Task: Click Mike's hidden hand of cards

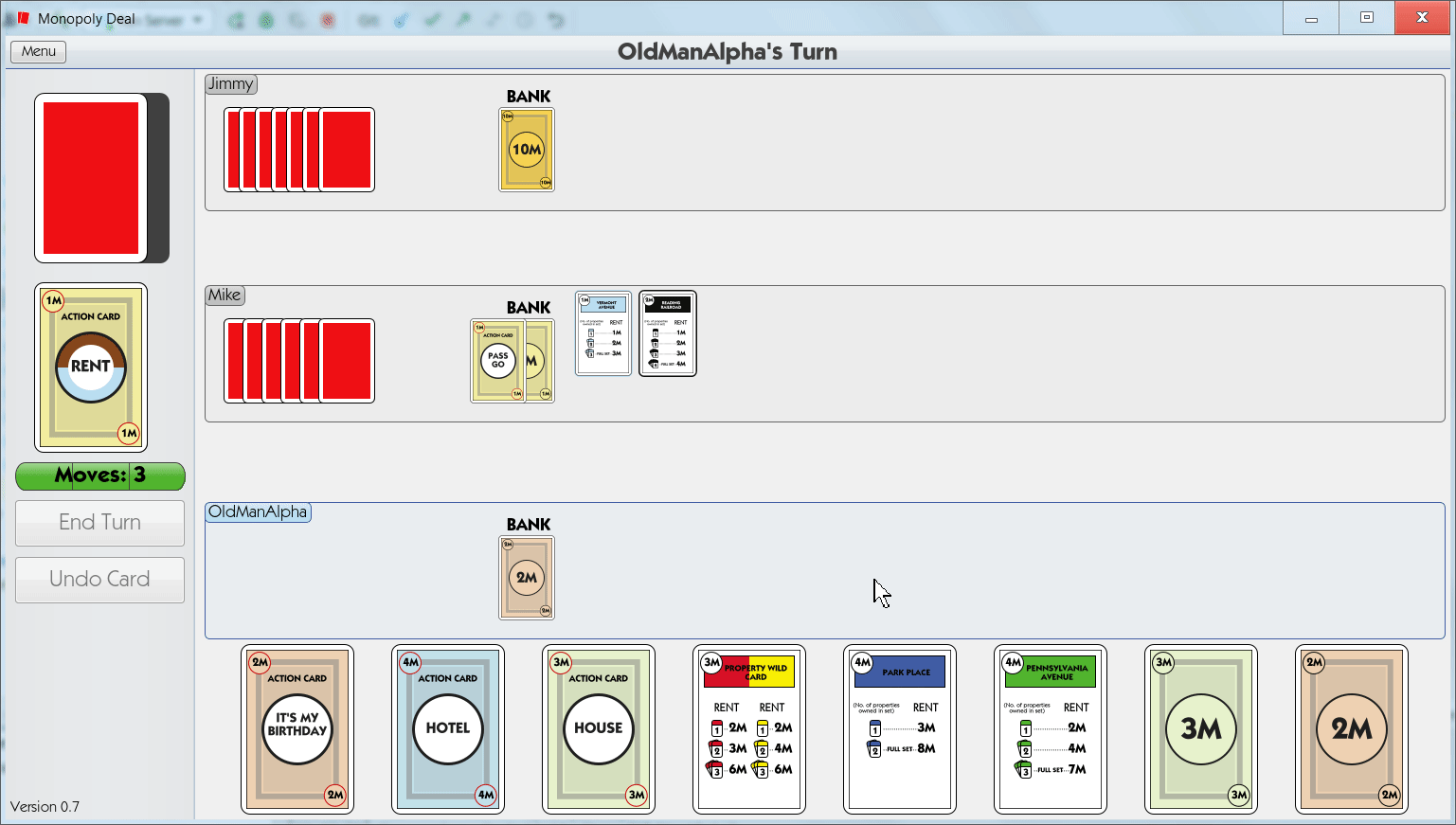Action: click(299, 361)
